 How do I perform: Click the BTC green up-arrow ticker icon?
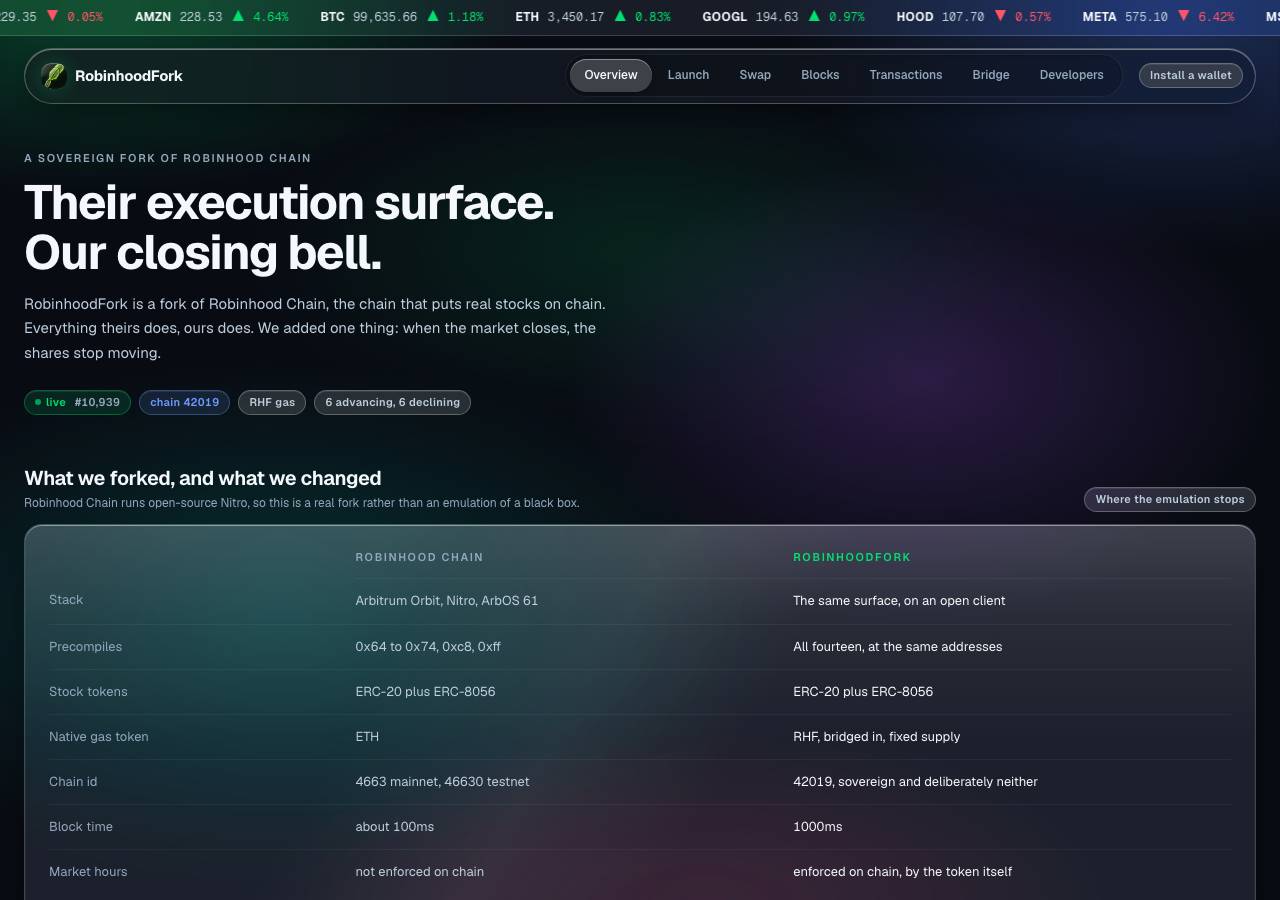point(433,16)
